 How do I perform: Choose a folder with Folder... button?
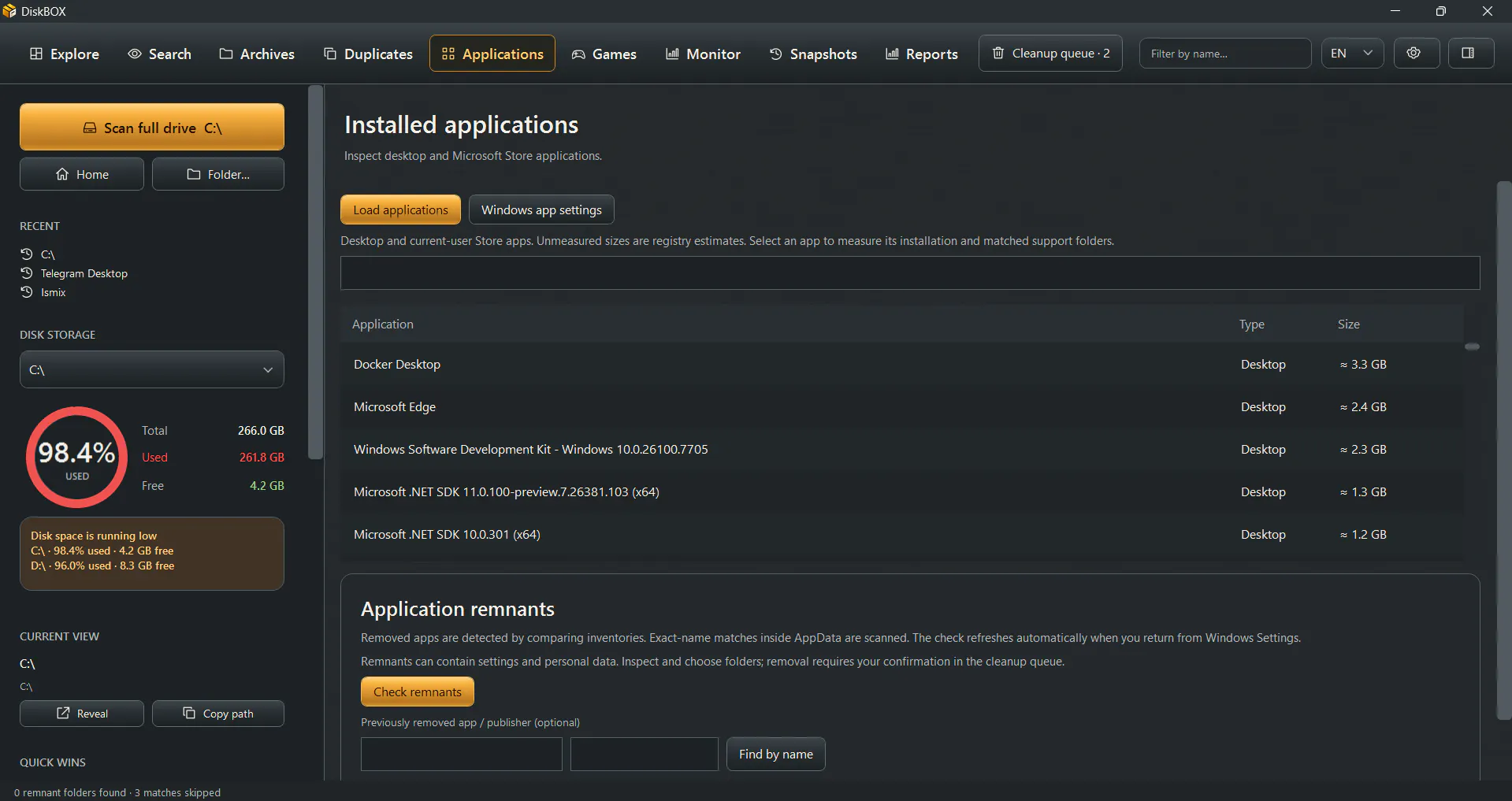point(218,174)
